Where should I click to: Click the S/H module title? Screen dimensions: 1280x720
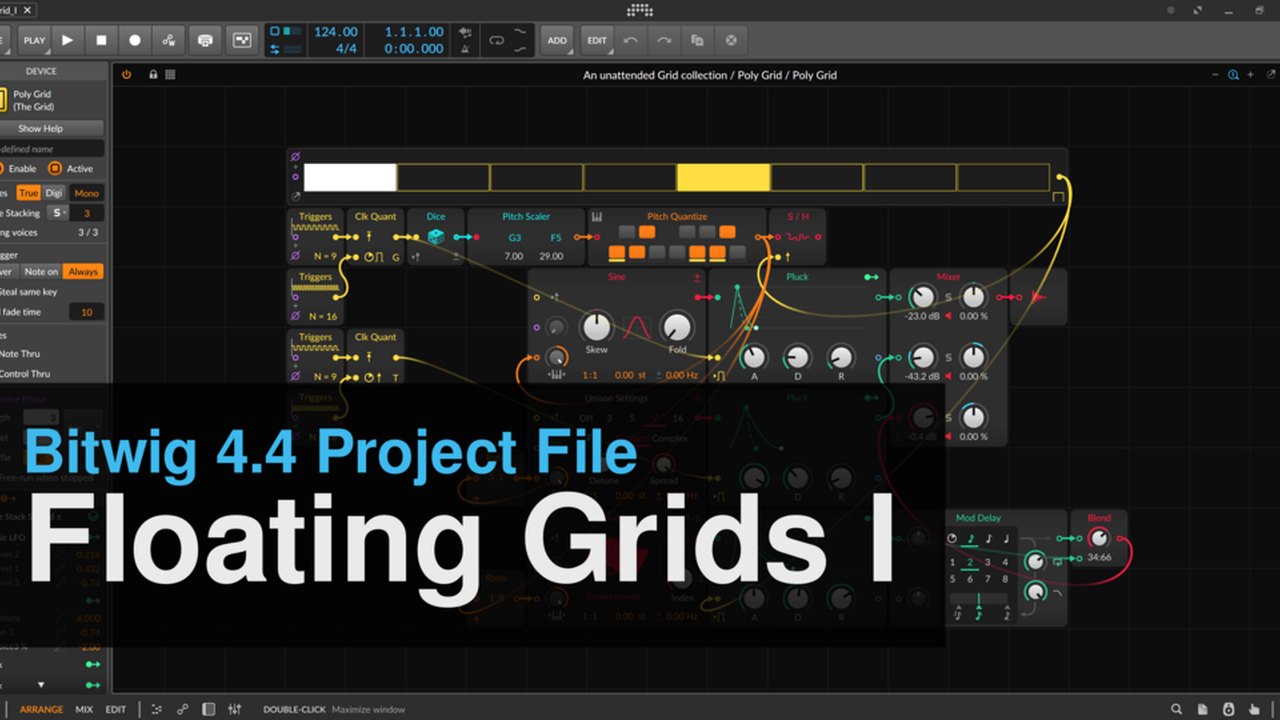point(798,216)
